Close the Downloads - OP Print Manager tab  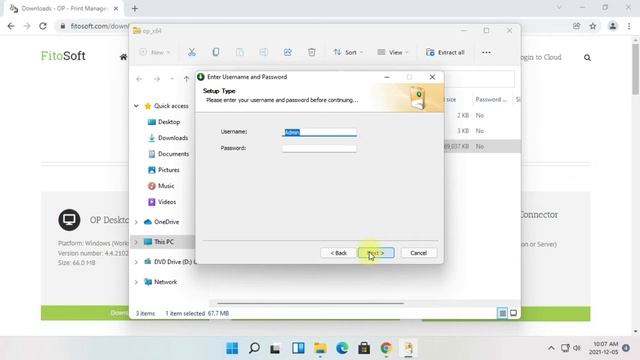click(116, 8)
